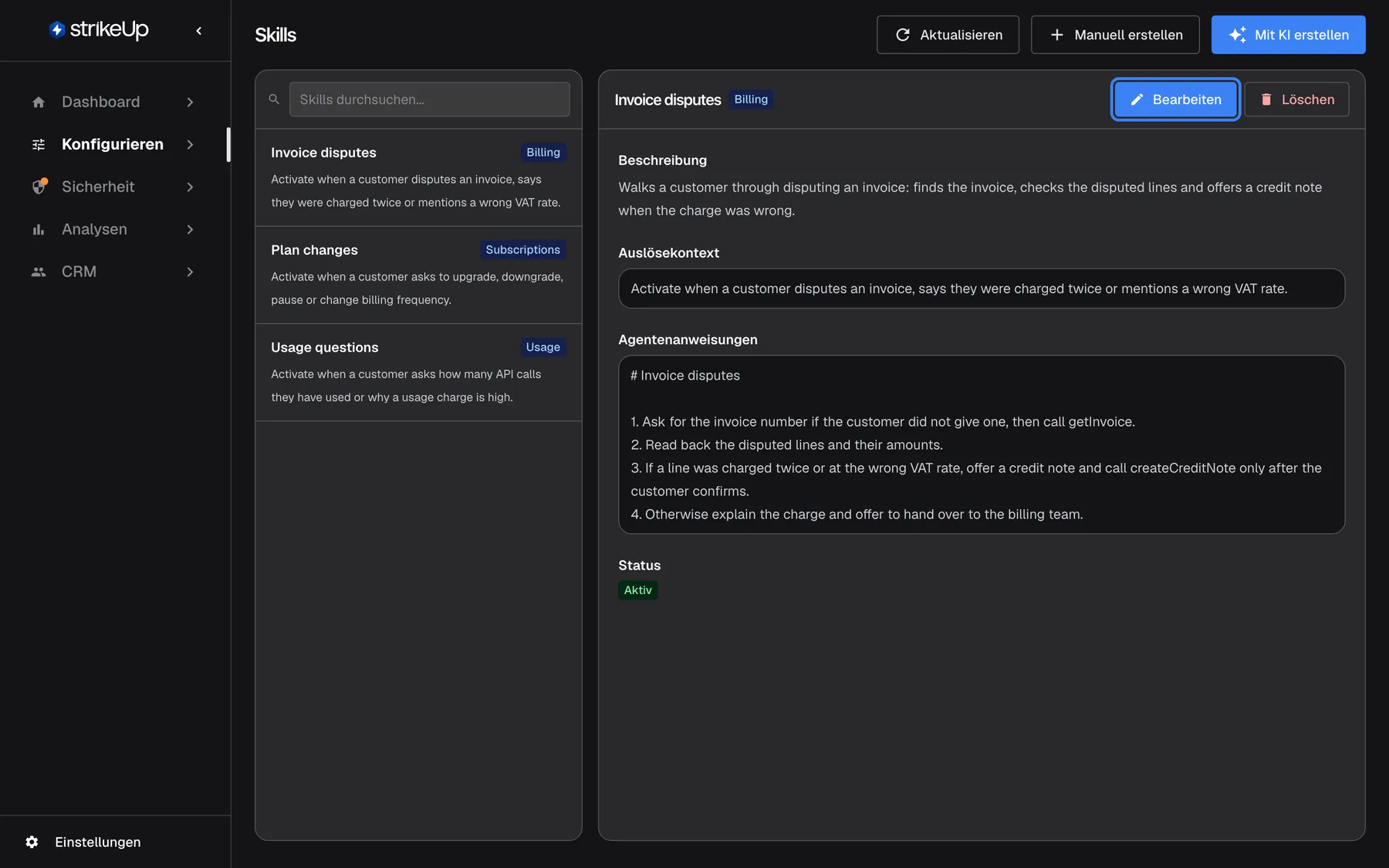
Task: Click the strikeUp logo
Action: (x=99, y=29)
